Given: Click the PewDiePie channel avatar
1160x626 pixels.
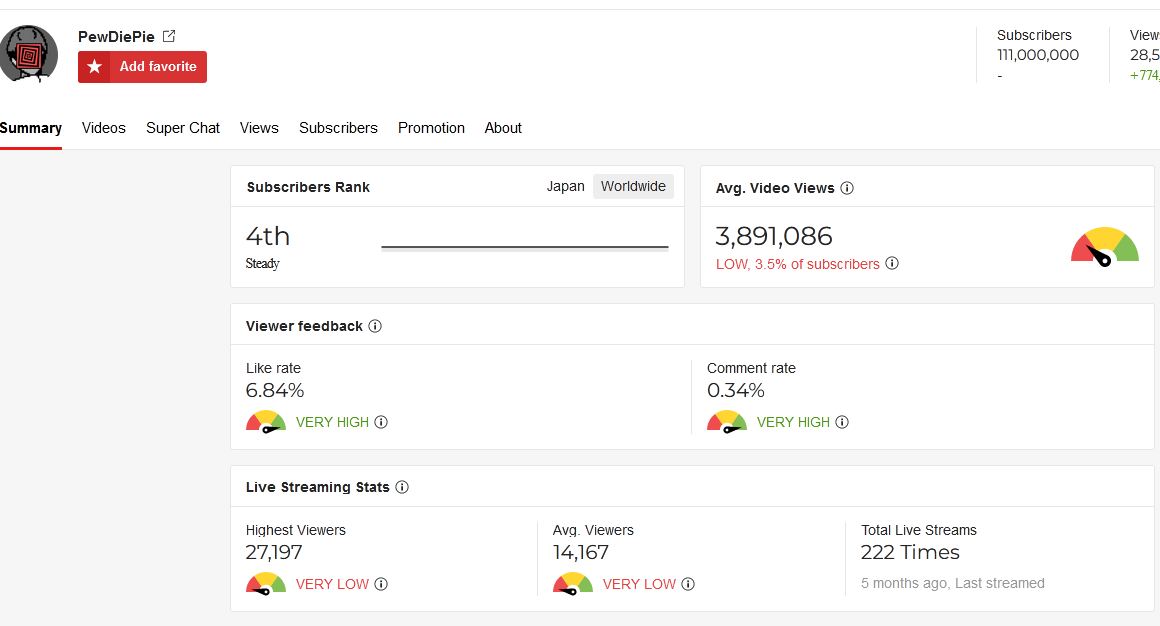Looking at the screenshot, I should tap(29, 54).
